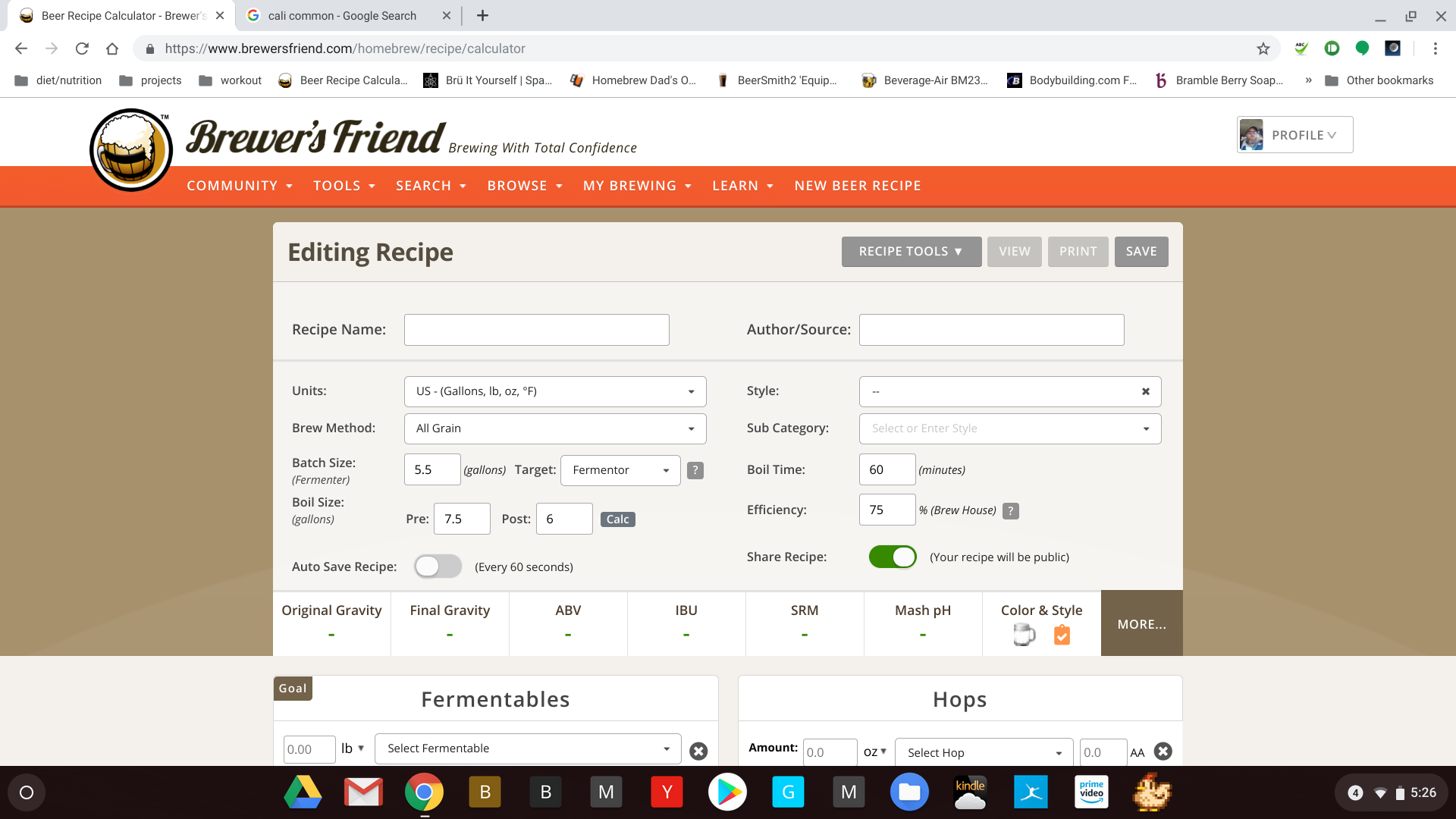This screenshot has width=1456, height=819.
Task: Remove the hop row with X icon
Action: point(1163,751)
